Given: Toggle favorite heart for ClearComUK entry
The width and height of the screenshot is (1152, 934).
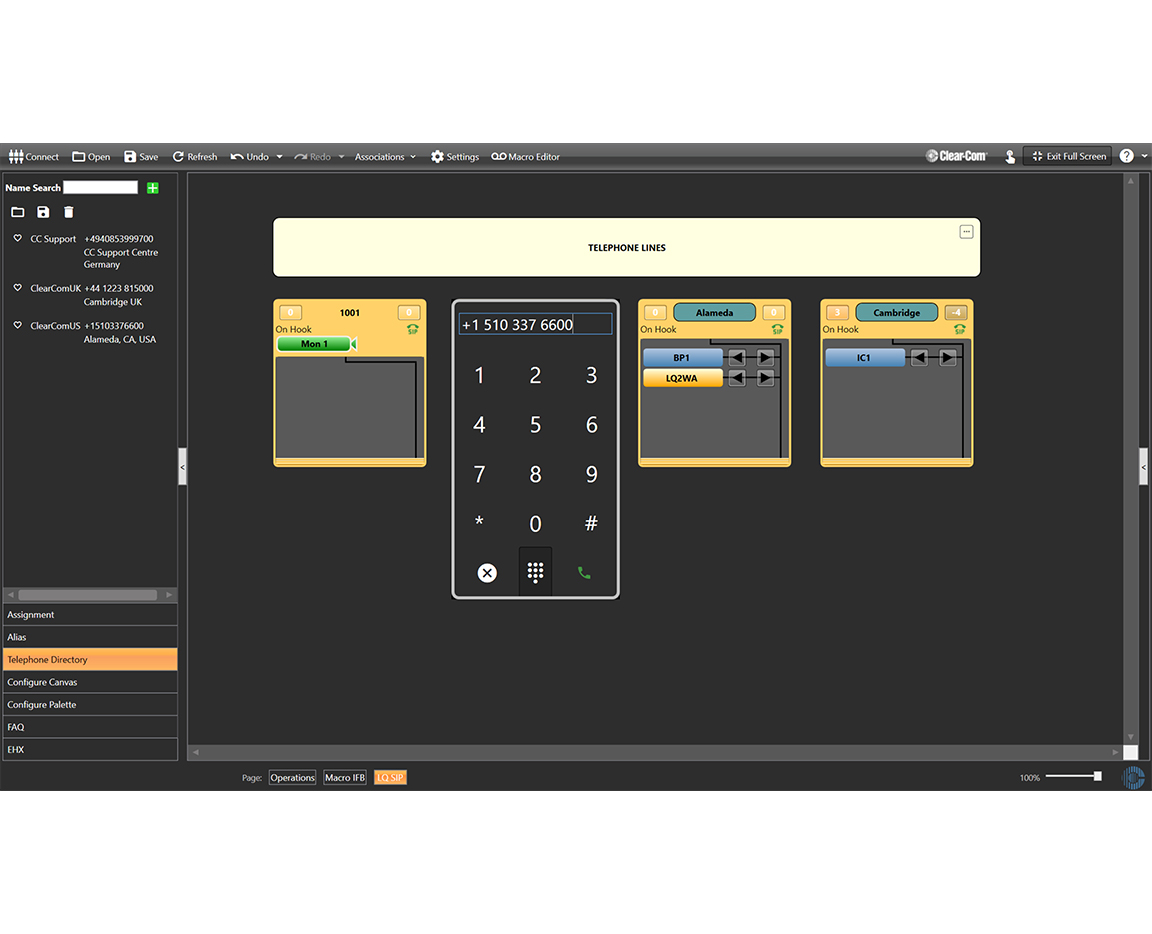Looking at the screenshot, I should point(18,288).
